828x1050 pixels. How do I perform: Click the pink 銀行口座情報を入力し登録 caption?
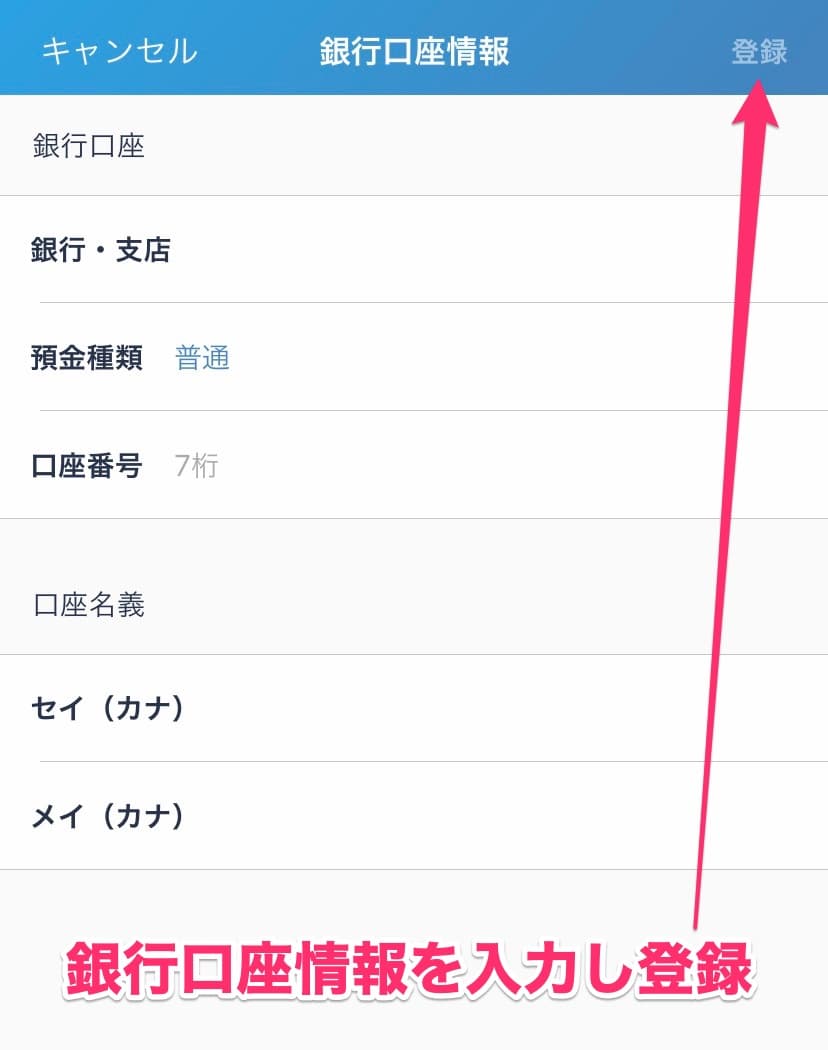[409, 968]
